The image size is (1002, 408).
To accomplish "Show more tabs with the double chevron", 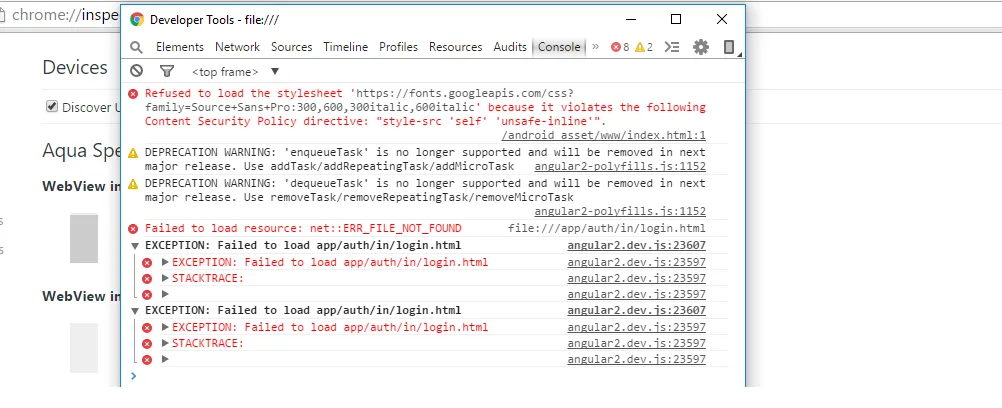I will click(x=596, y=47).
